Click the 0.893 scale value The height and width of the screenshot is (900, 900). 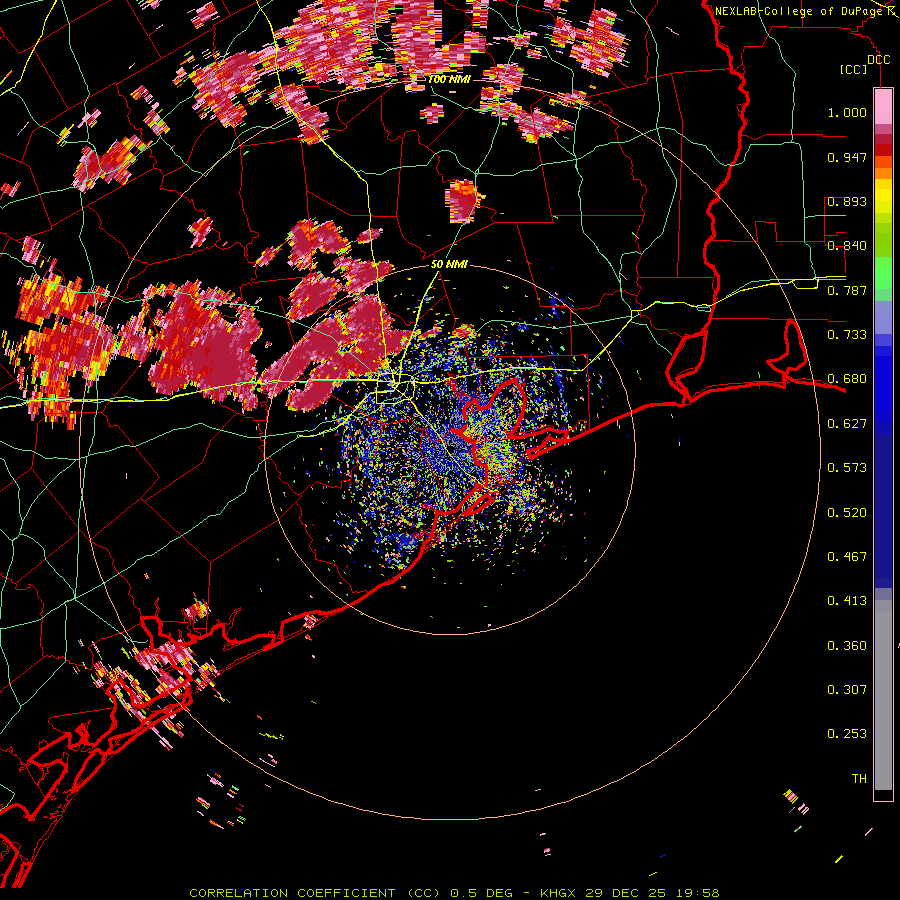pos(847,201)
